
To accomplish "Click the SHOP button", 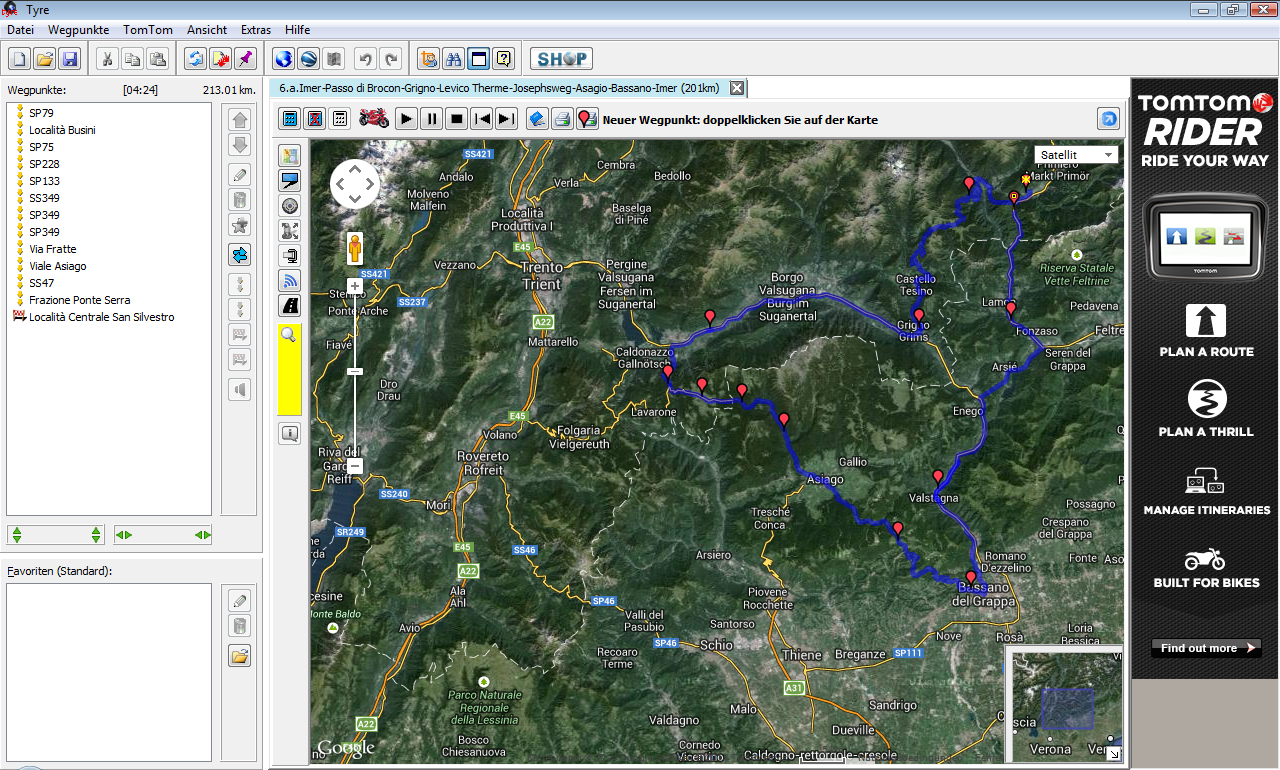I will pyautogui.click(x=561, y=59).
